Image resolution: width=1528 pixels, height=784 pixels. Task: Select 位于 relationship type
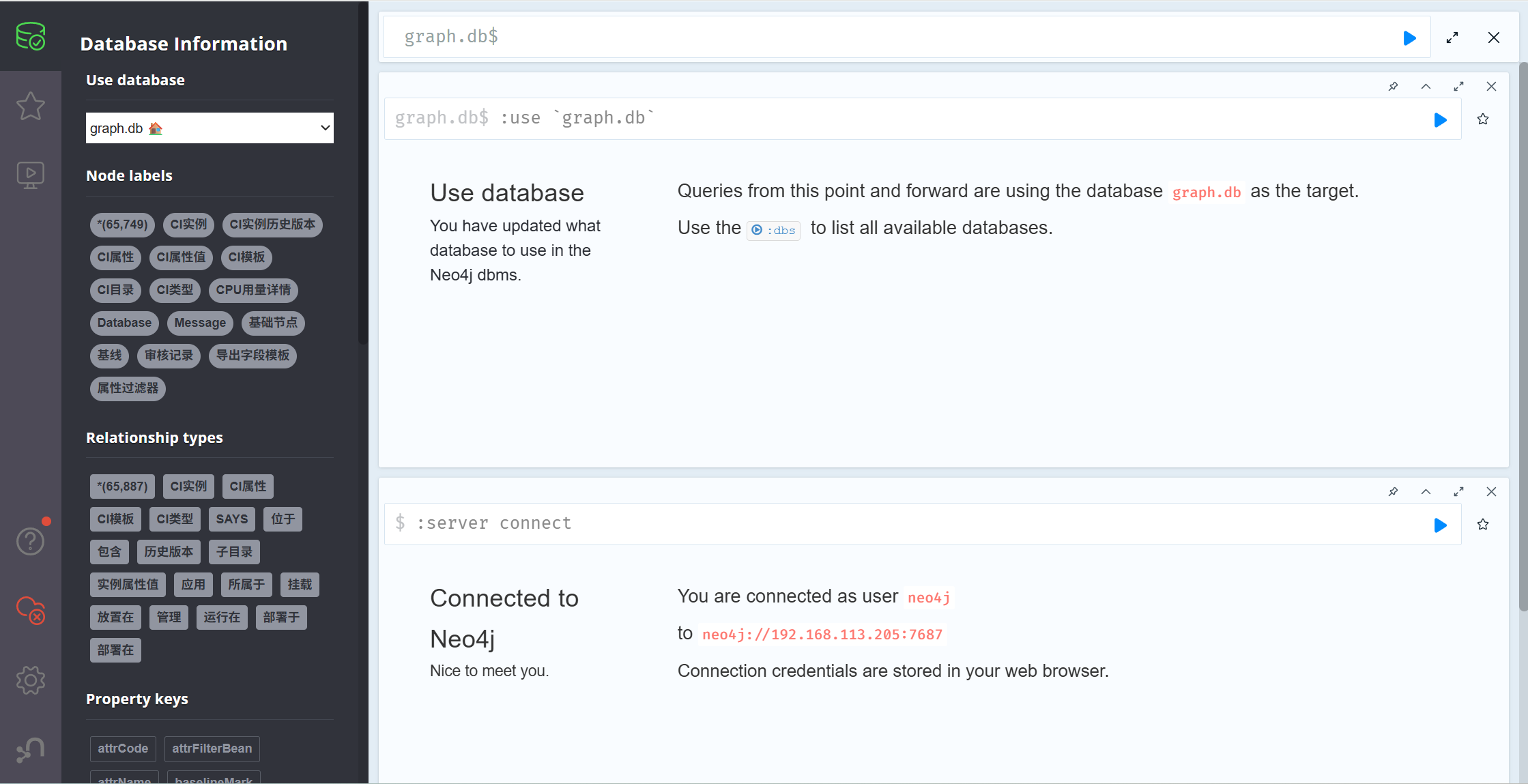tap(283, 519)
